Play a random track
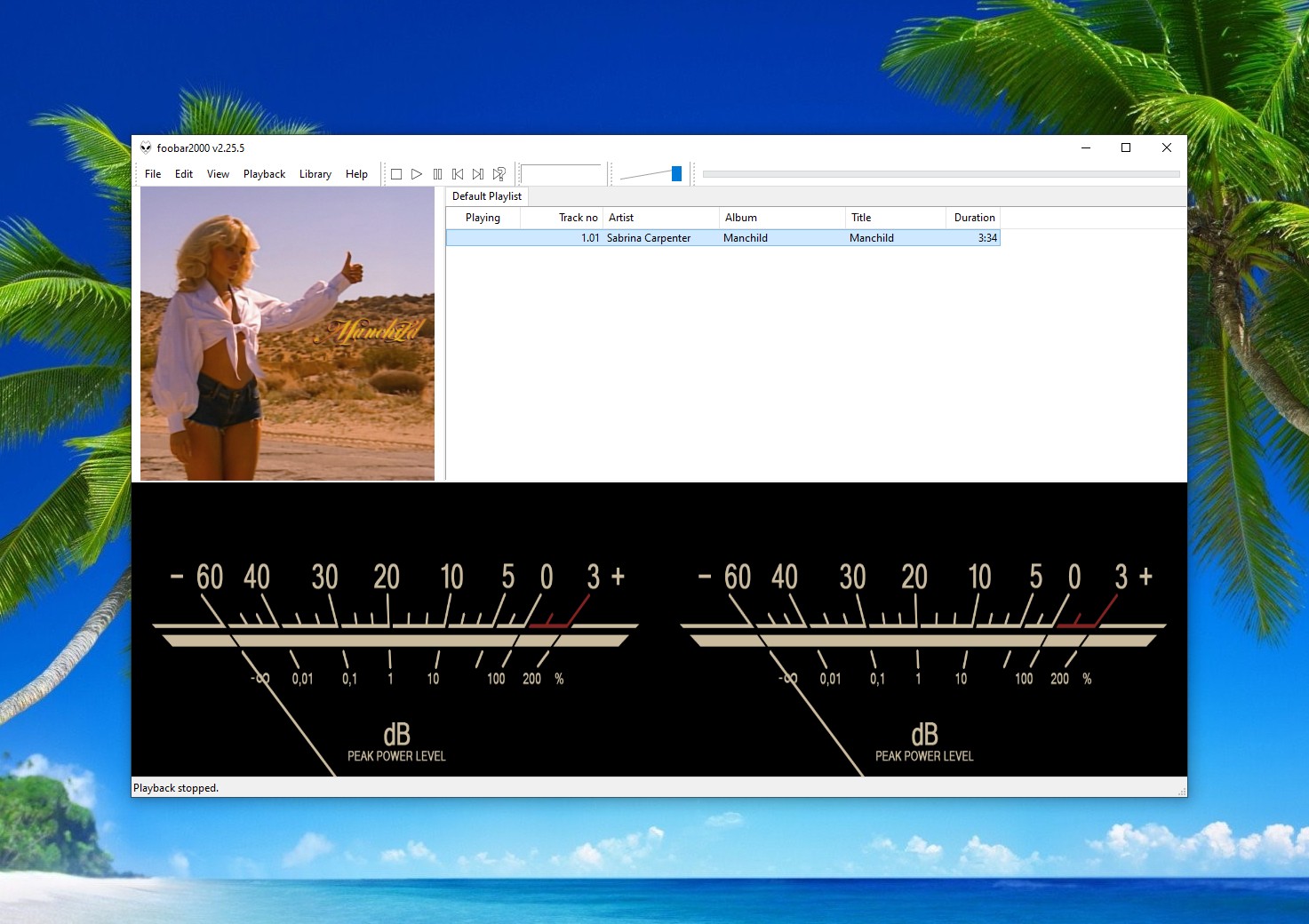Image resolution: width=1309 pixels, height=924 pixels. 499,174
